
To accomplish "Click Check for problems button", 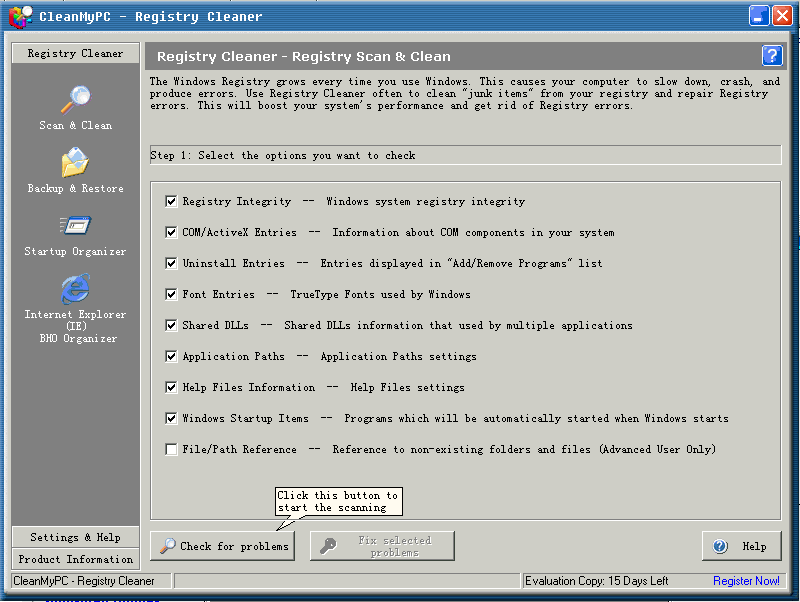I will coord(222,546).
